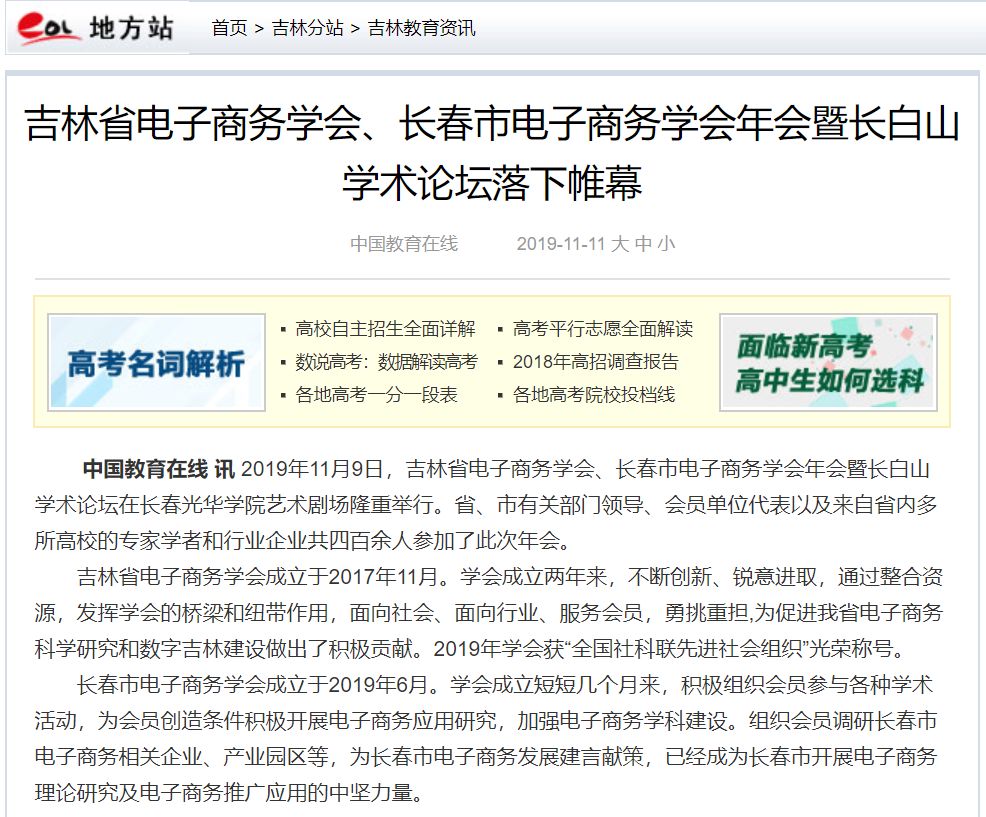Image resolution: width=986 pixels, height=817 pixels.
Task: Go to 吉林分站 in breadcrumb
Action: tap(308, 28)
